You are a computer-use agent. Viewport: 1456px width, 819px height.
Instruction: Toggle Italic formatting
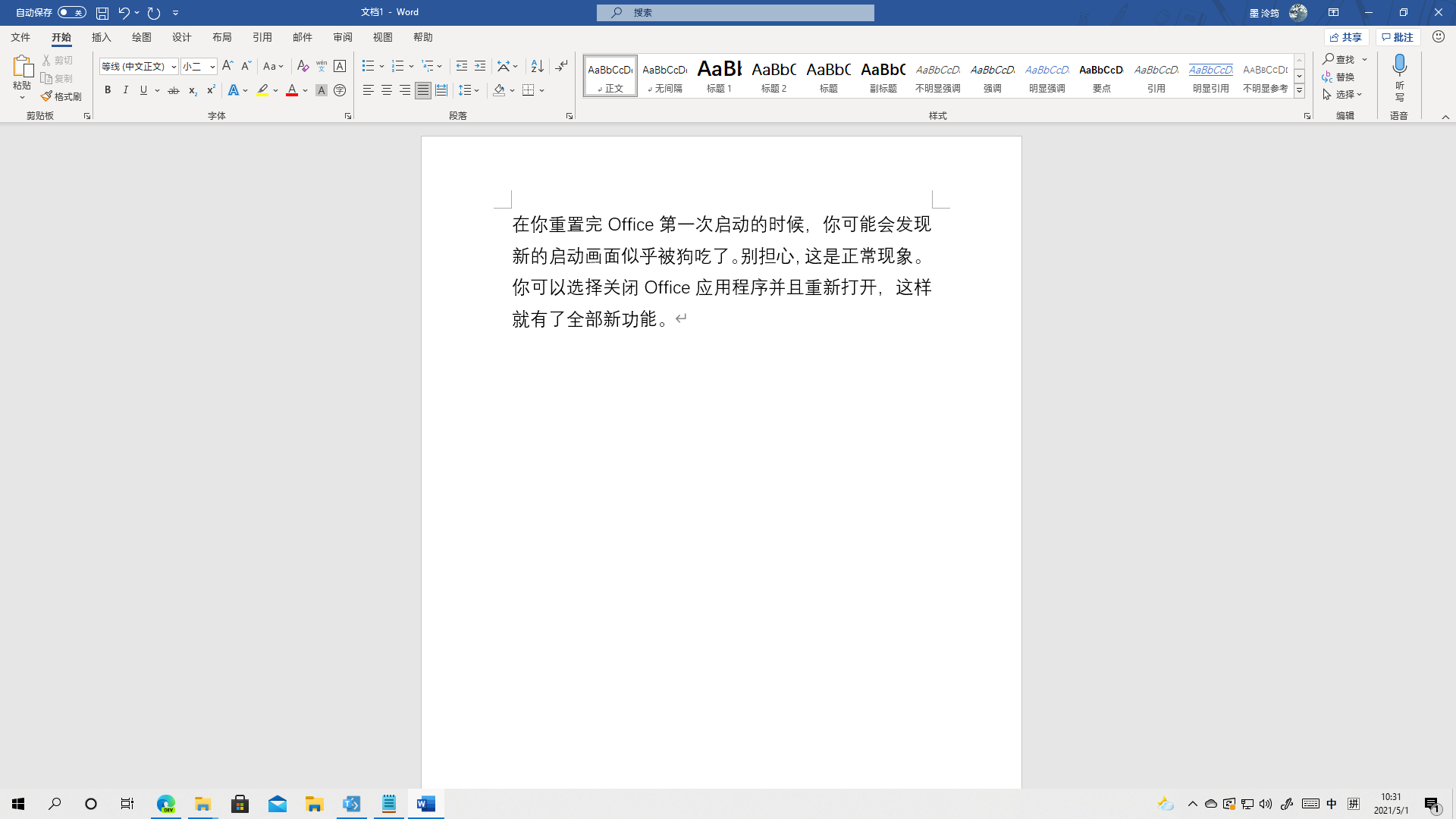(x=126, y=90)
